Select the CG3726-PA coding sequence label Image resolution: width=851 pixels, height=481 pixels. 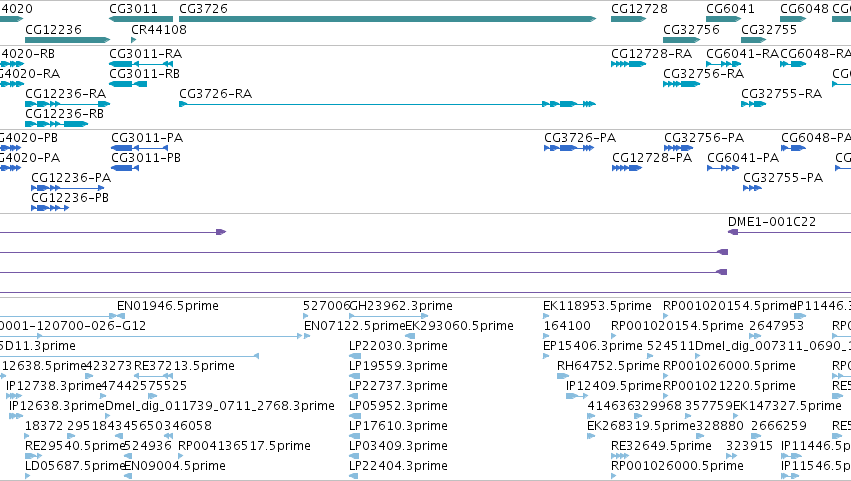(580, 138)
